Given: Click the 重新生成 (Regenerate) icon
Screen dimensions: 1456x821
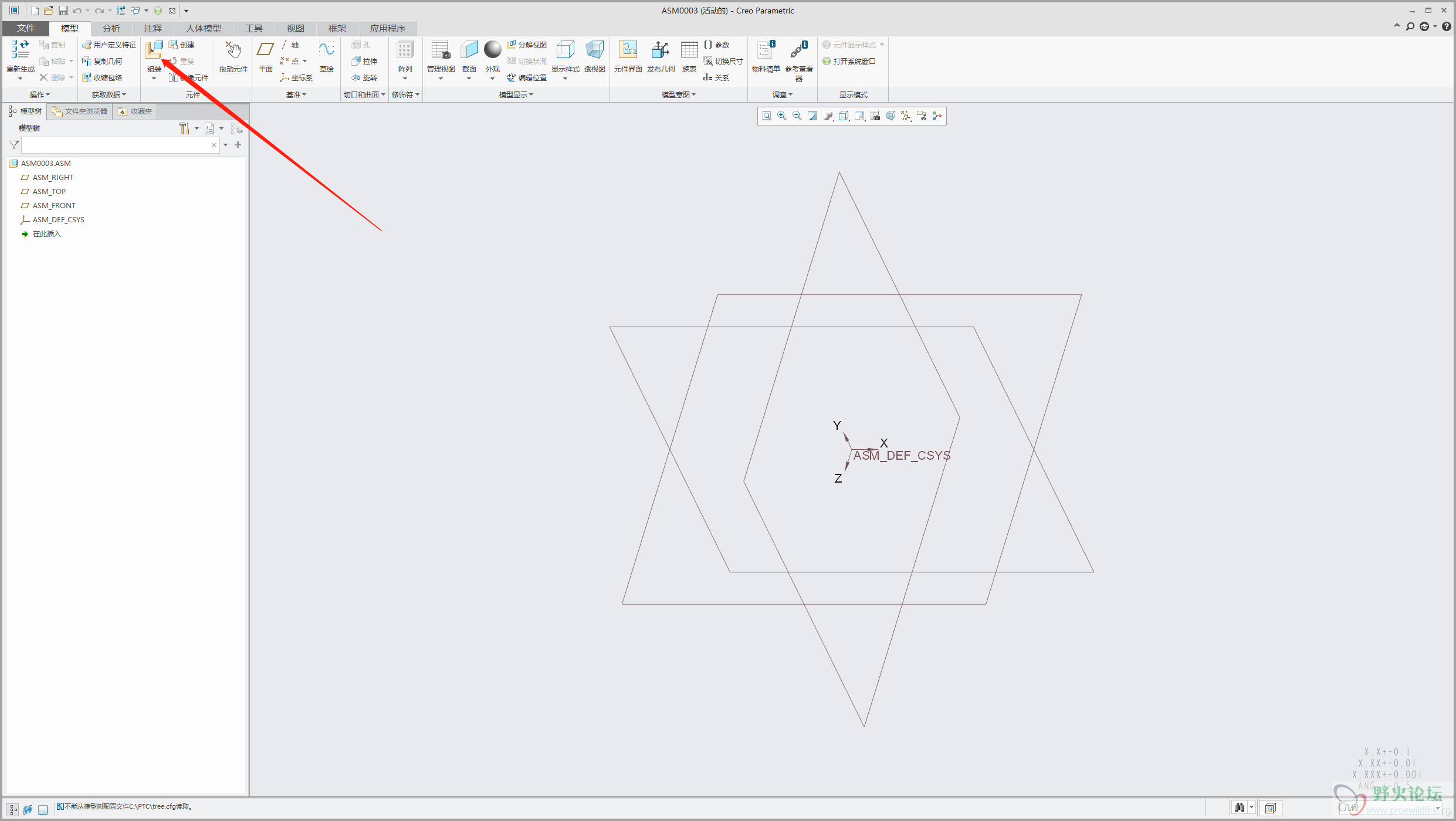Looking at the screenshot, I should pos(21,50).
